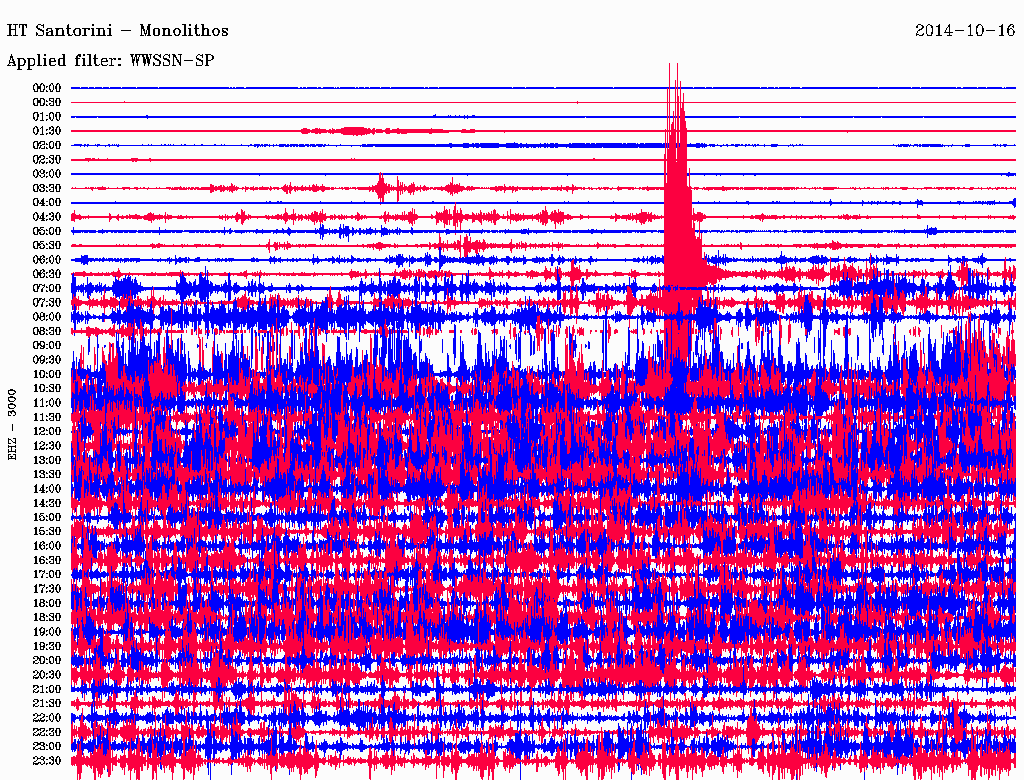The image size is (1024, 780).
Task: Click the '13:30' time label
Action: 47,474
